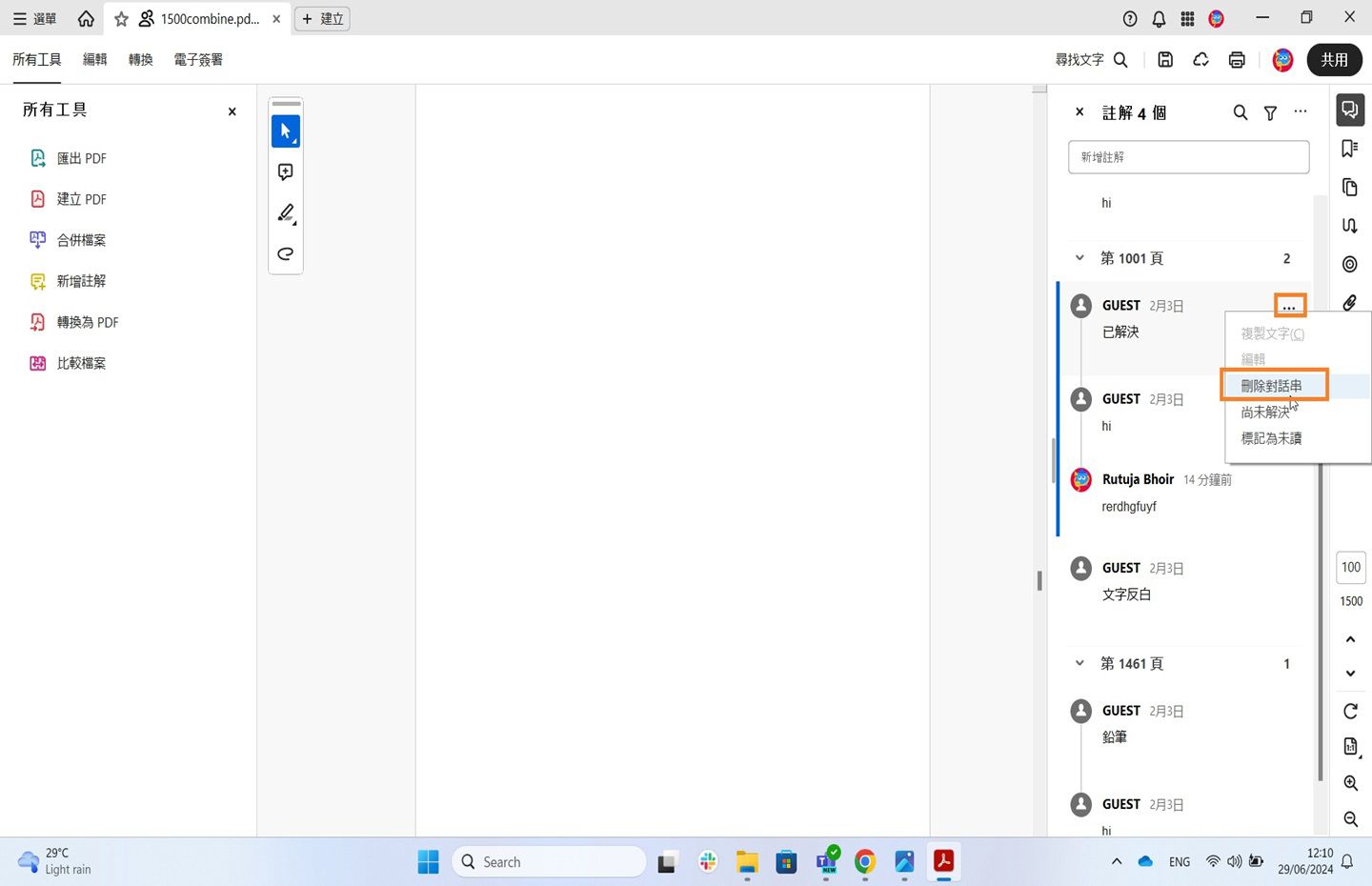Screen dimensions: 1372x886
Task: Click the taskbar Search box
Action: point(549,861)
